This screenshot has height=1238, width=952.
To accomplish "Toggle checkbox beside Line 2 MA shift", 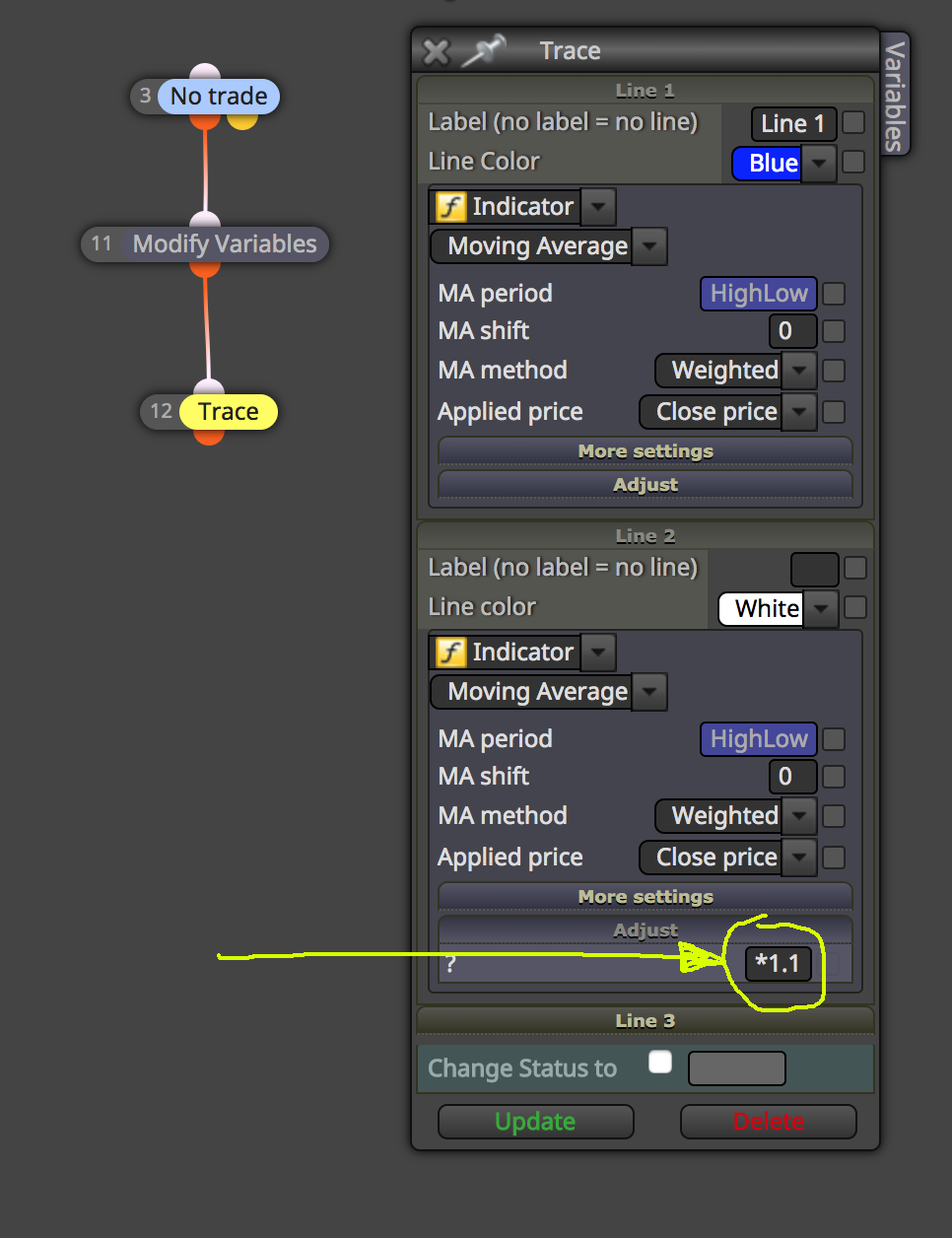I will point(834,777).
